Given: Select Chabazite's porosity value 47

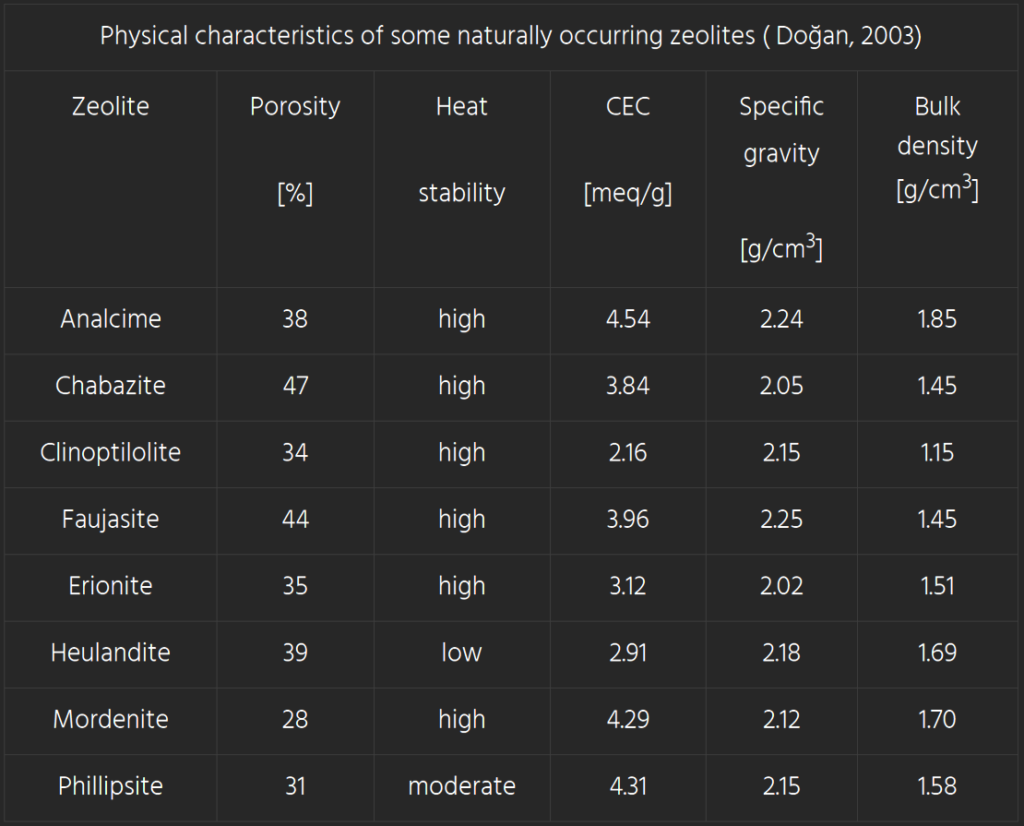Looking at the screenshot, I should coord(295,386).
